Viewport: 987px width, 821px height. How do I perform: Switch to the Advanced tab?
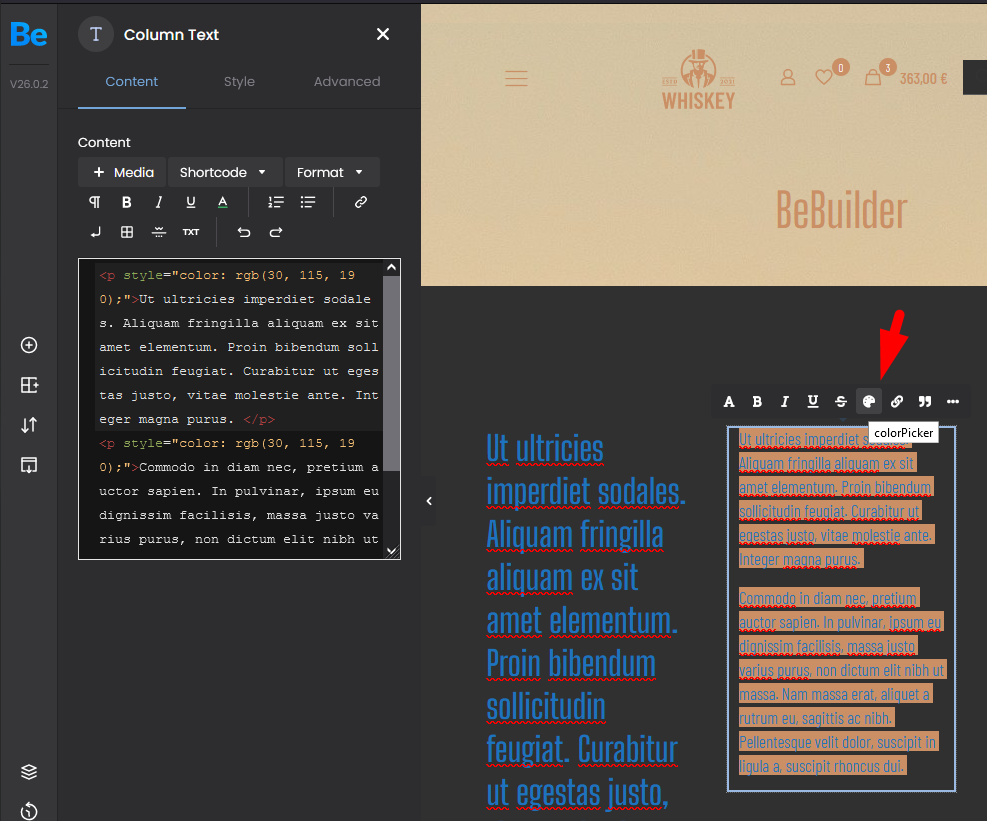click(x=346, y=82)
